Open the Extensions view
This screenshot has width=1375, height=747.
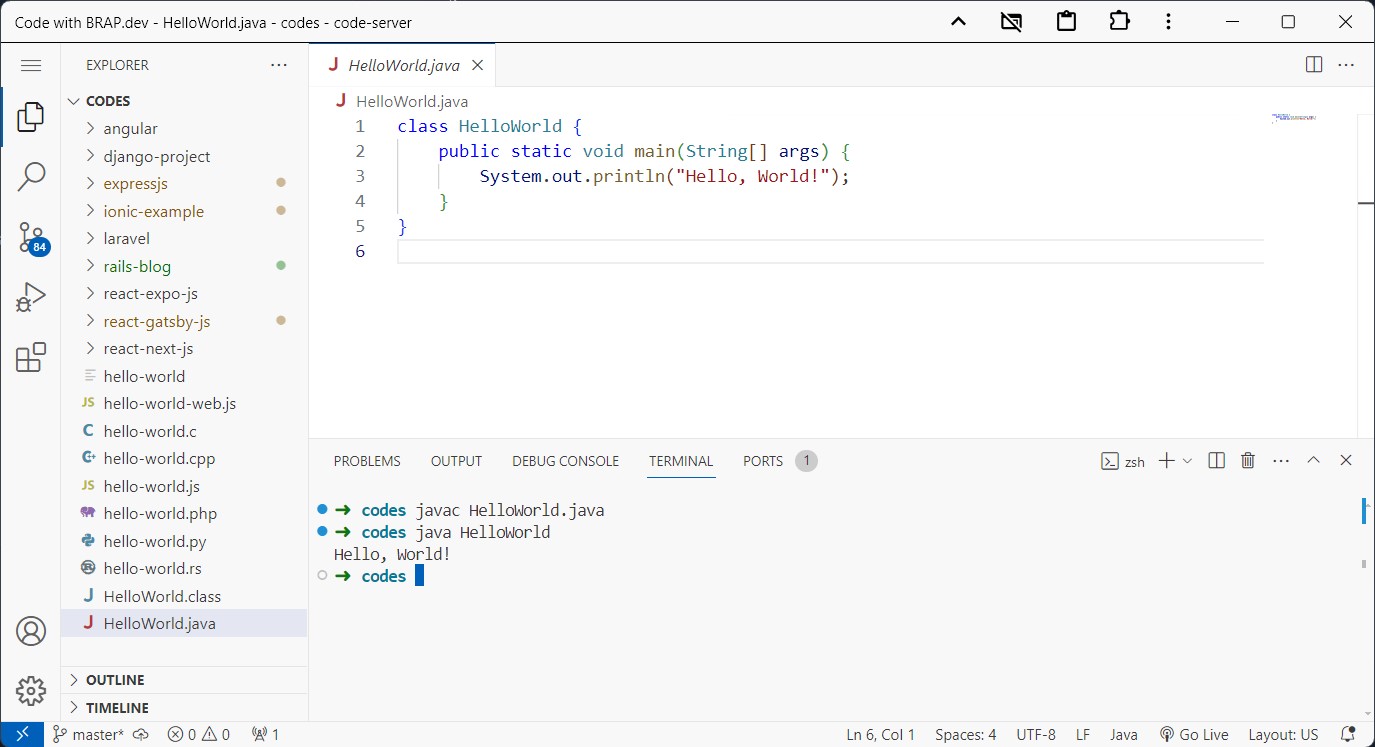[x=30, y=356]
